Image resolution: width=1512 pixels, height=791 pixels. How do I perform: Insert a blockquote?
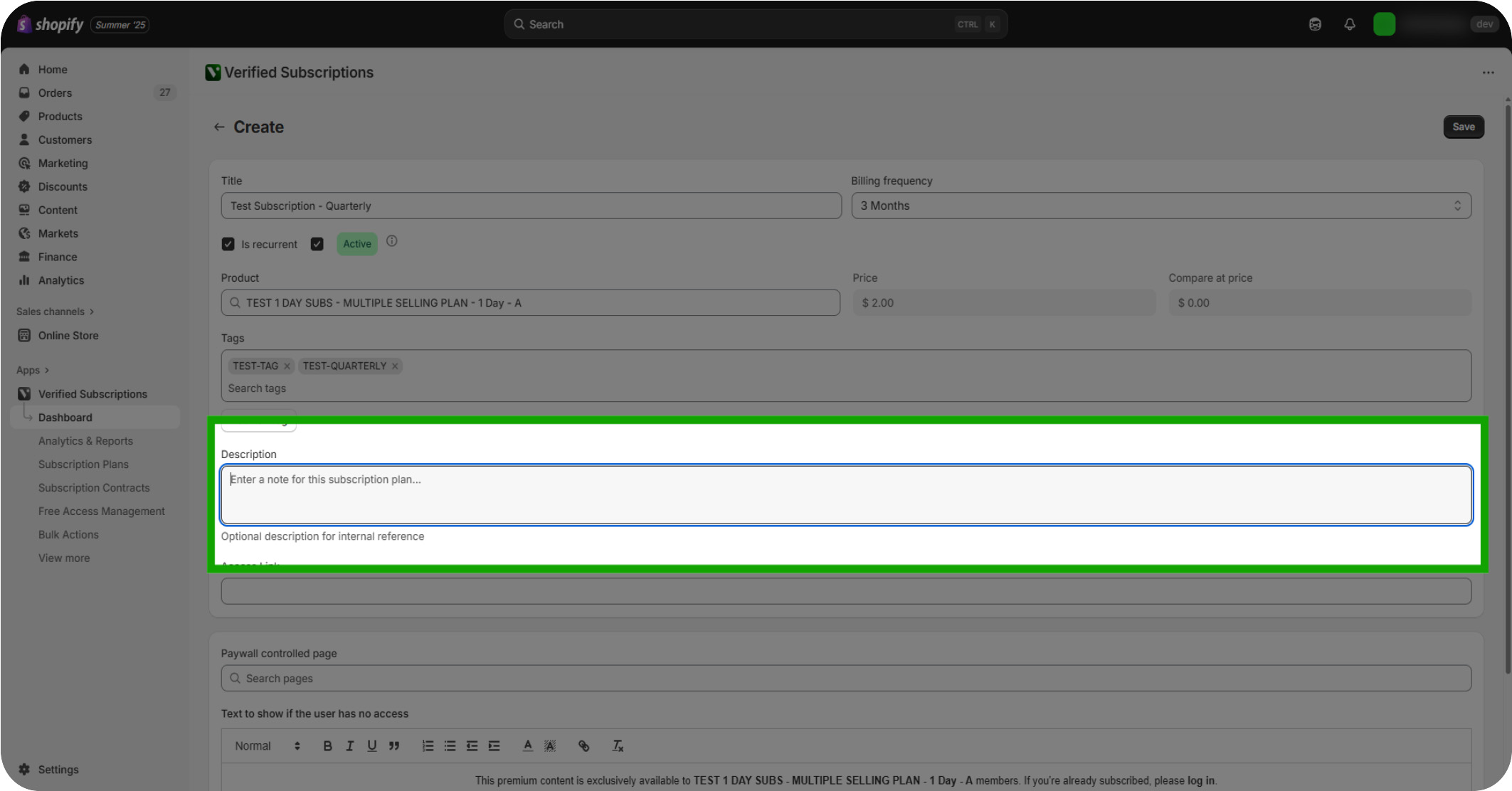[x=394, y=745]
